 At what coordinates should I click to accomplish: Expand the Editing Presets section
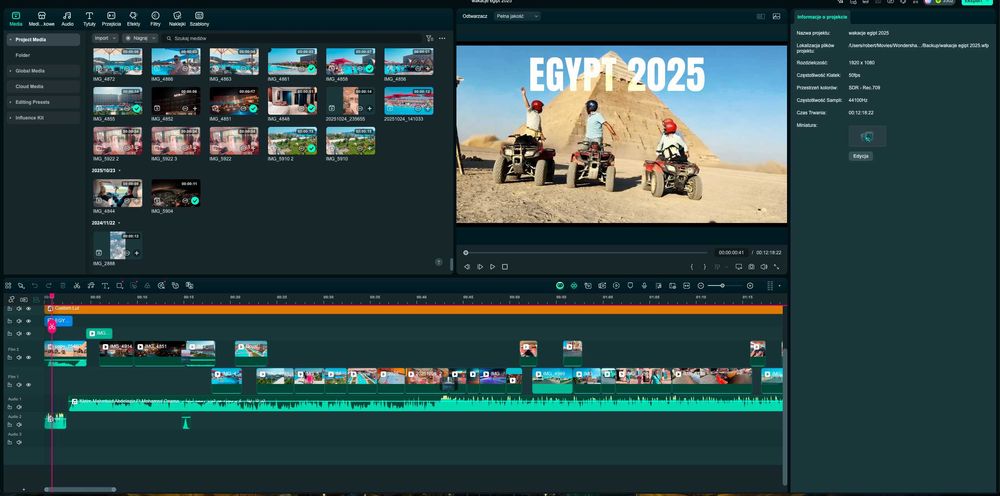point(11,102)
